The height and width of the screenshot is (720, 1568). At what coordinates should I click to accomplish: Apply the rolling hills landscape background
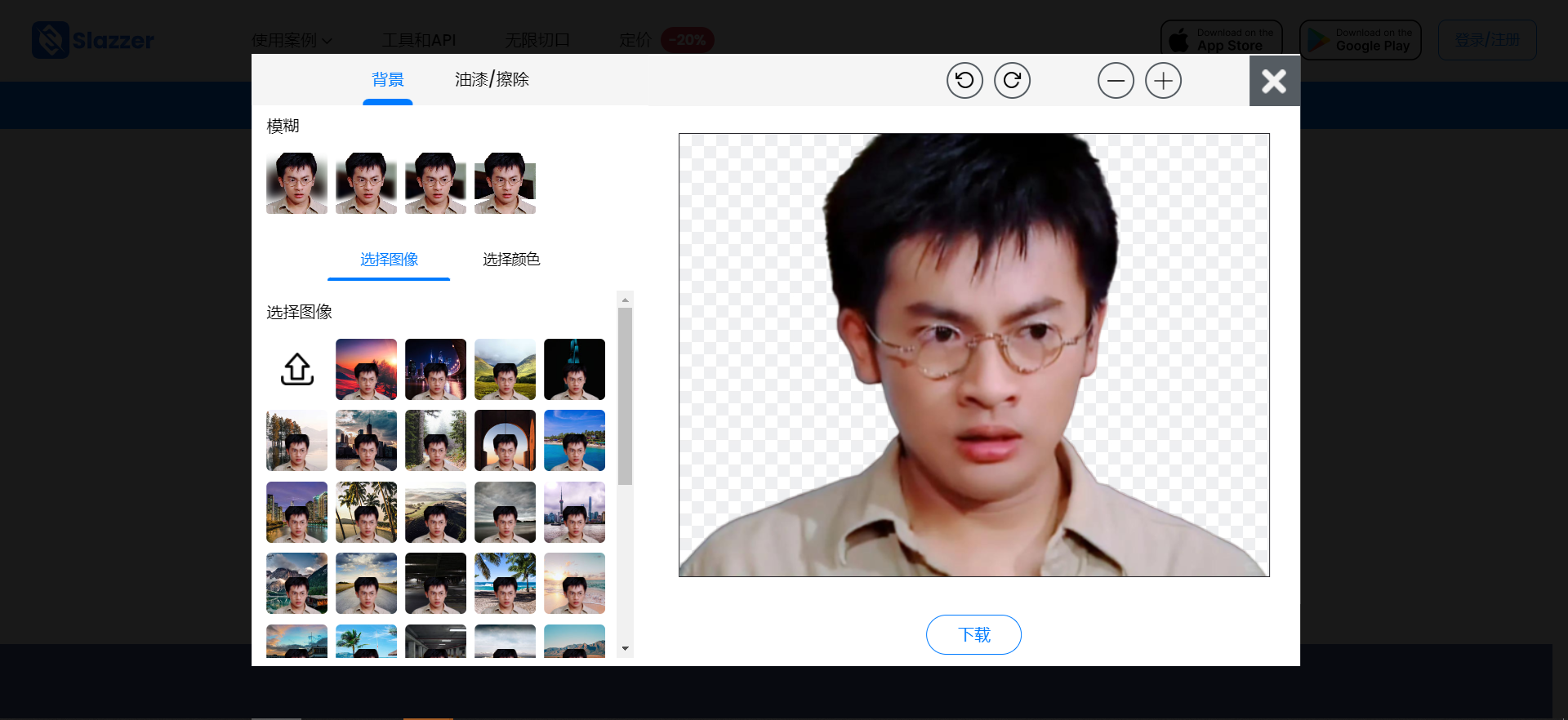(x=435, y=512)
